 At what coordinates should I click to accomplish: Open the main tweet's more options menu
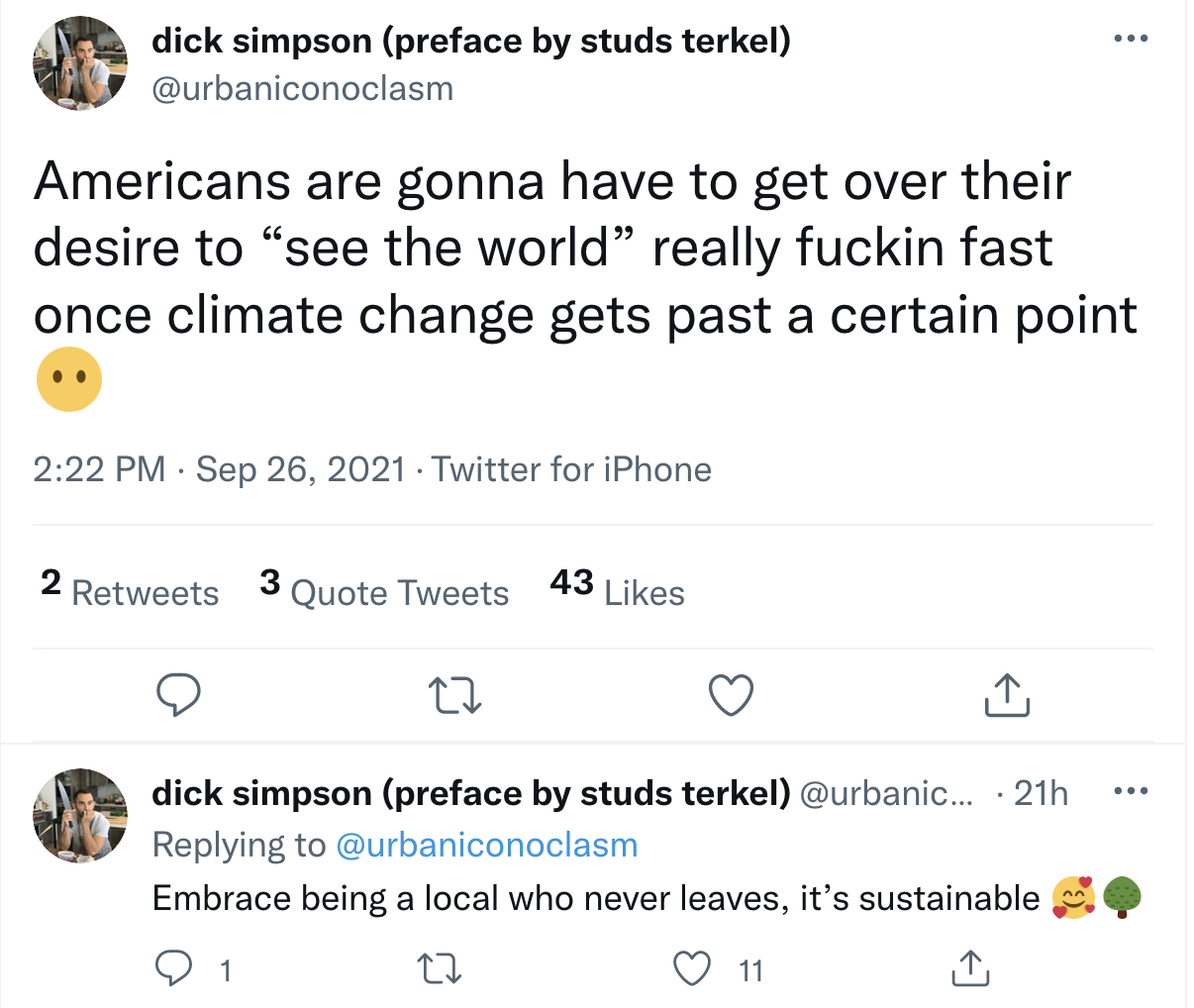(1131, 40)
